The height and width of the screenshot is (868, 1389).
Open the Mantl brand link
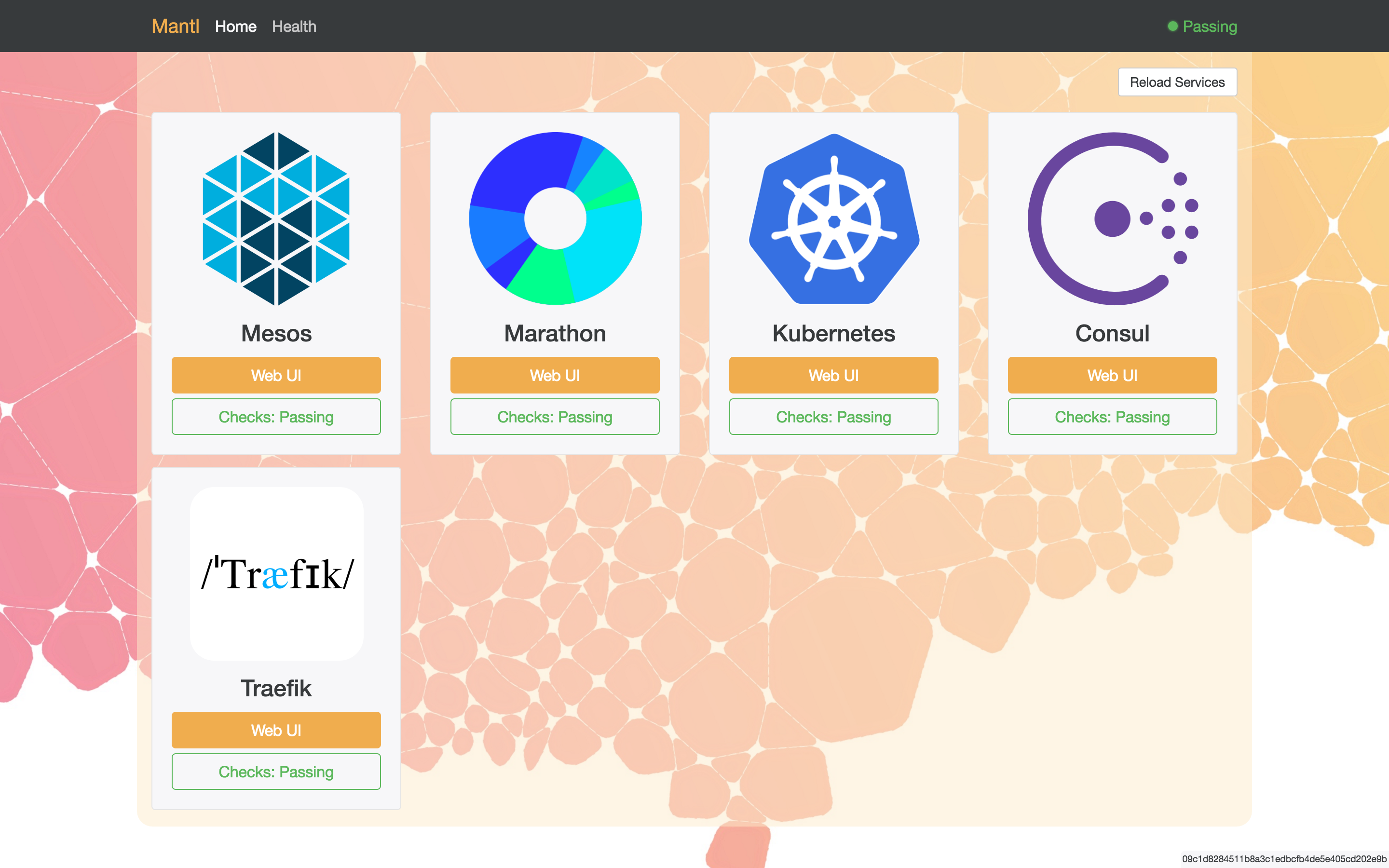coord(175,27)
